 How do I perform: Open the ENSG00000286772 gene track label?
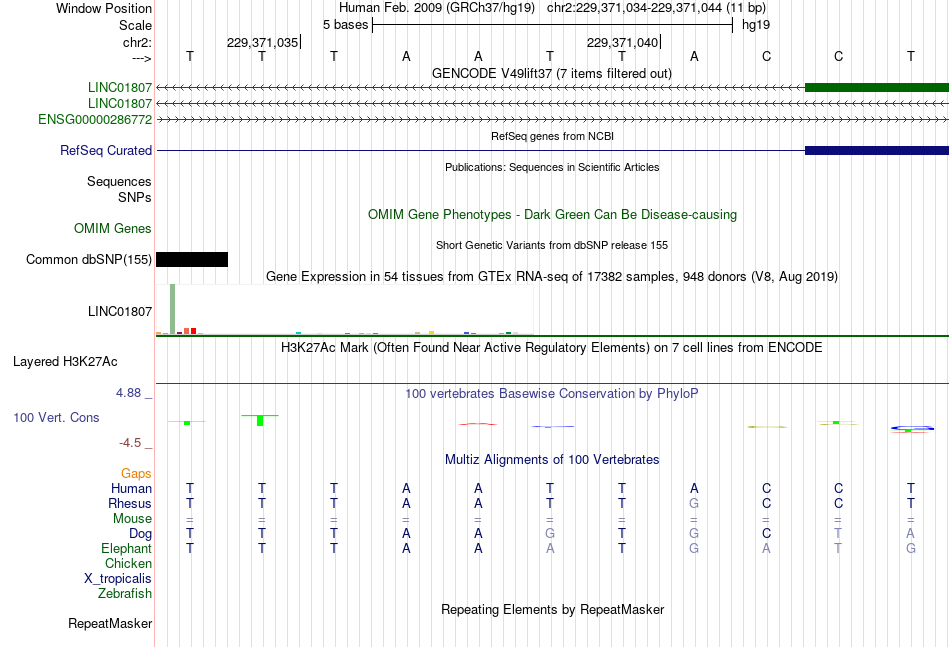[95, 119]
